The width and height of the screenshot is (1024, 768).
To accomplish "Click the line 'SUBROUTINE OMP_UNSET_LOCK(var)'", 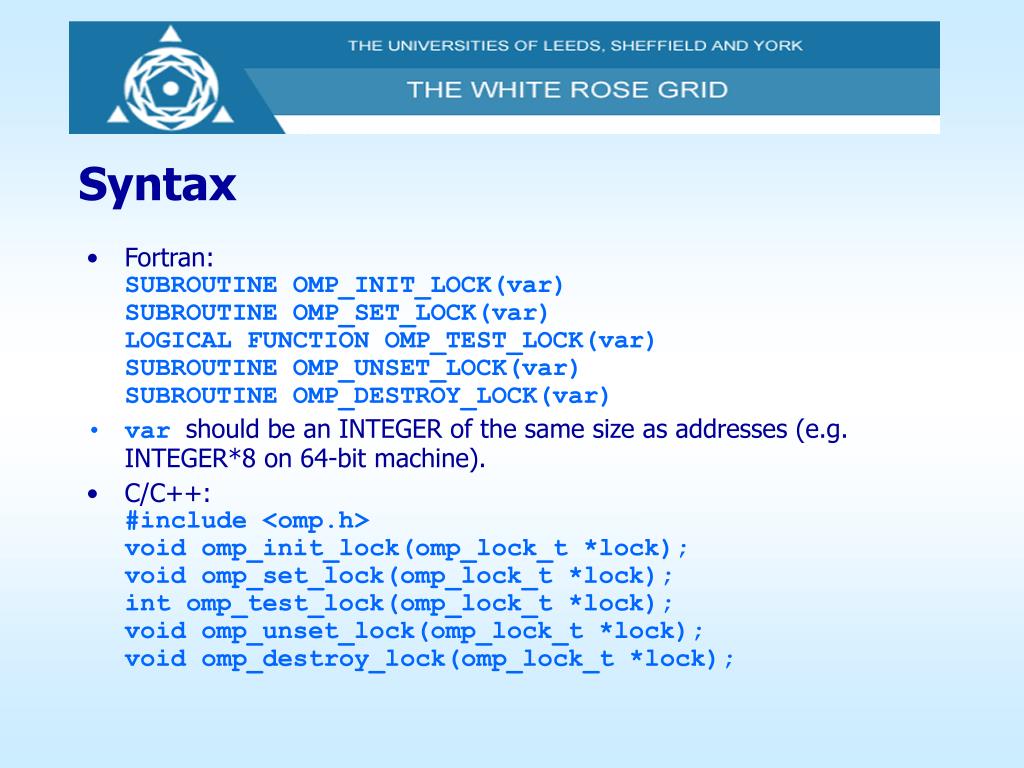I will 352,368.
